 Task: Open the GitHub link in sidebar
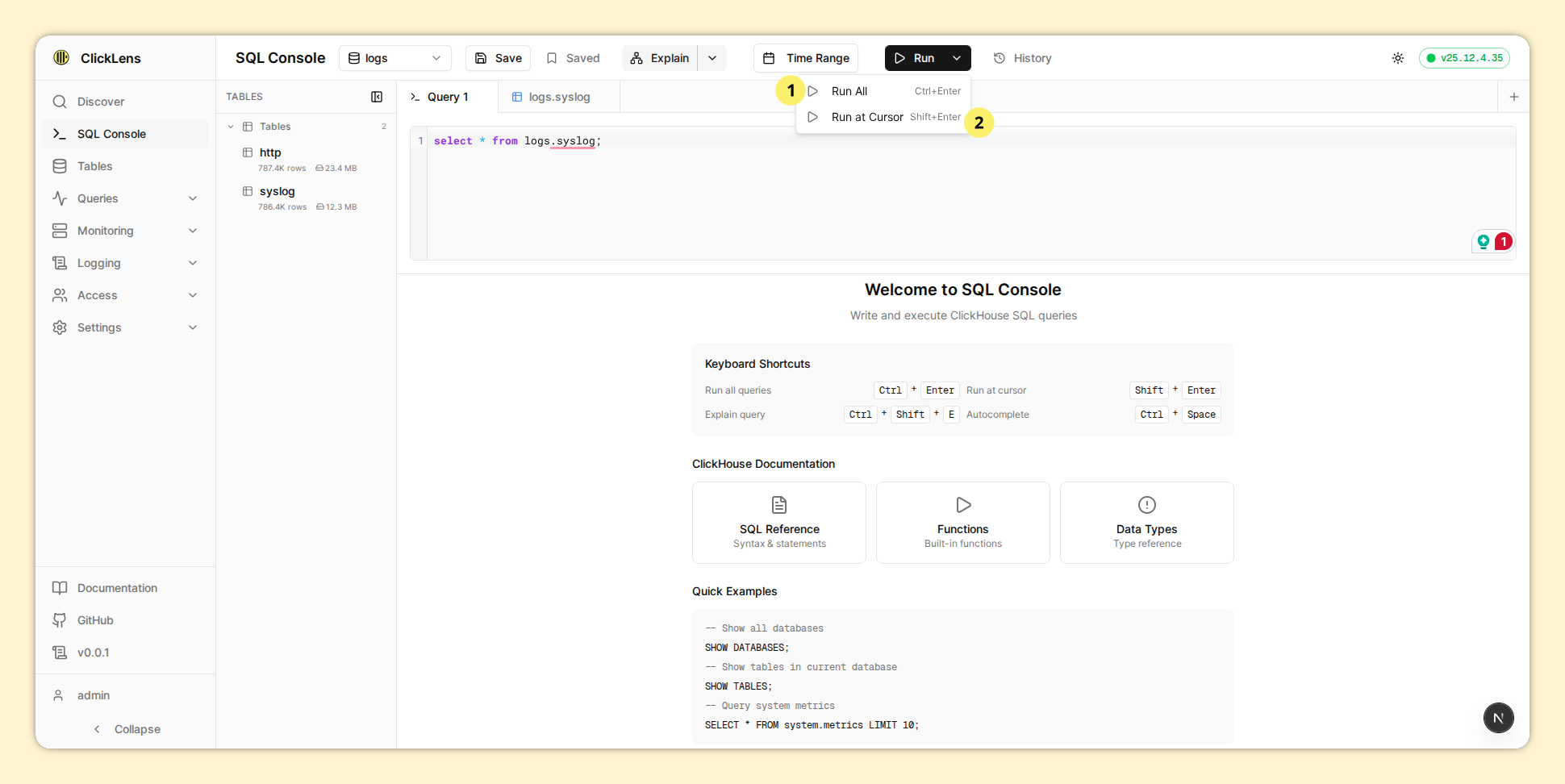[95, 620]
